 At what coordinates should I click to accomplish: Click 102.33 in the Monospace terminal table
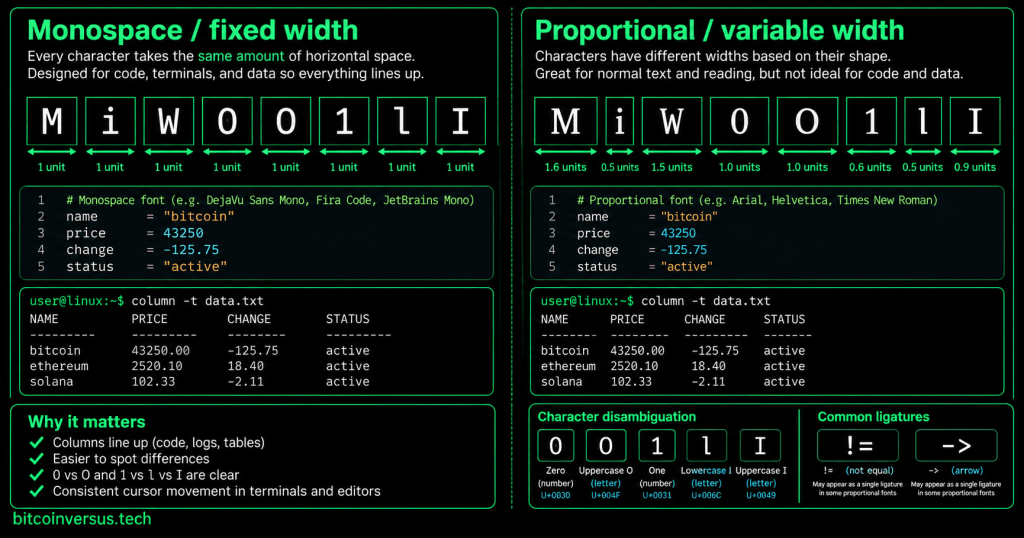(153, 382)
